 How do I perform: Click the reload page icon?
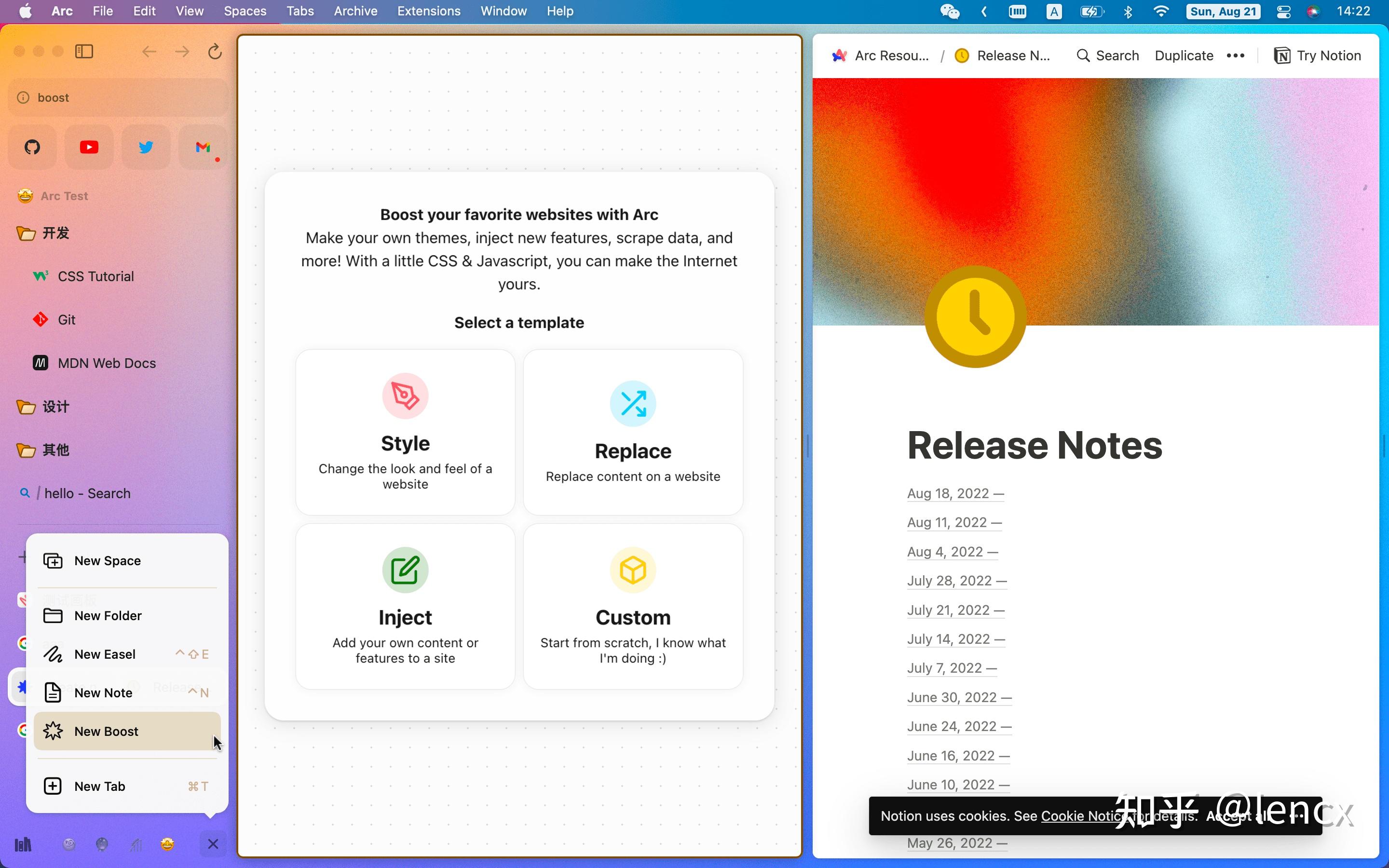point(215,52)
